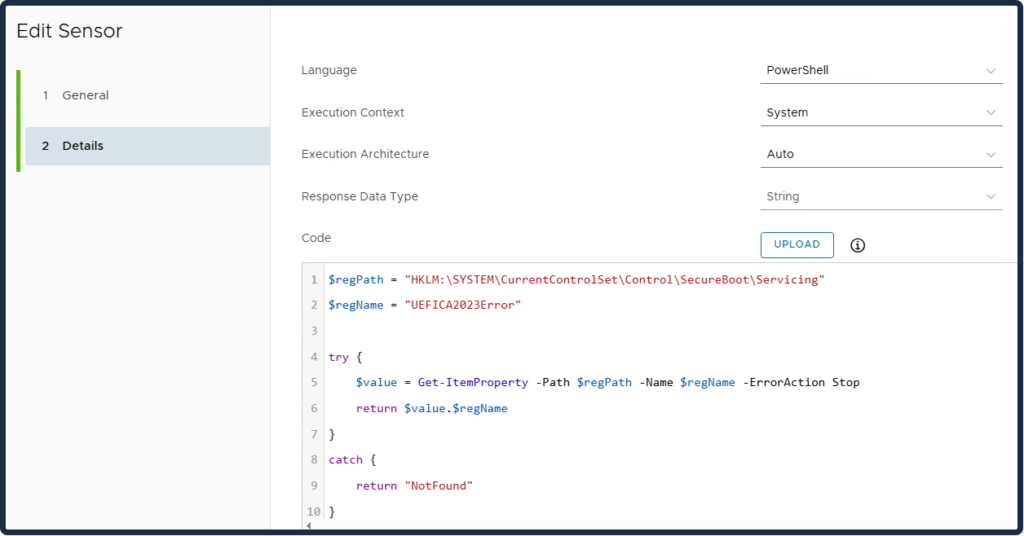This screenshot has width=1024, height=536.
Task: Click line number 1 in editor gutter
Action: [x=314, y=280]
